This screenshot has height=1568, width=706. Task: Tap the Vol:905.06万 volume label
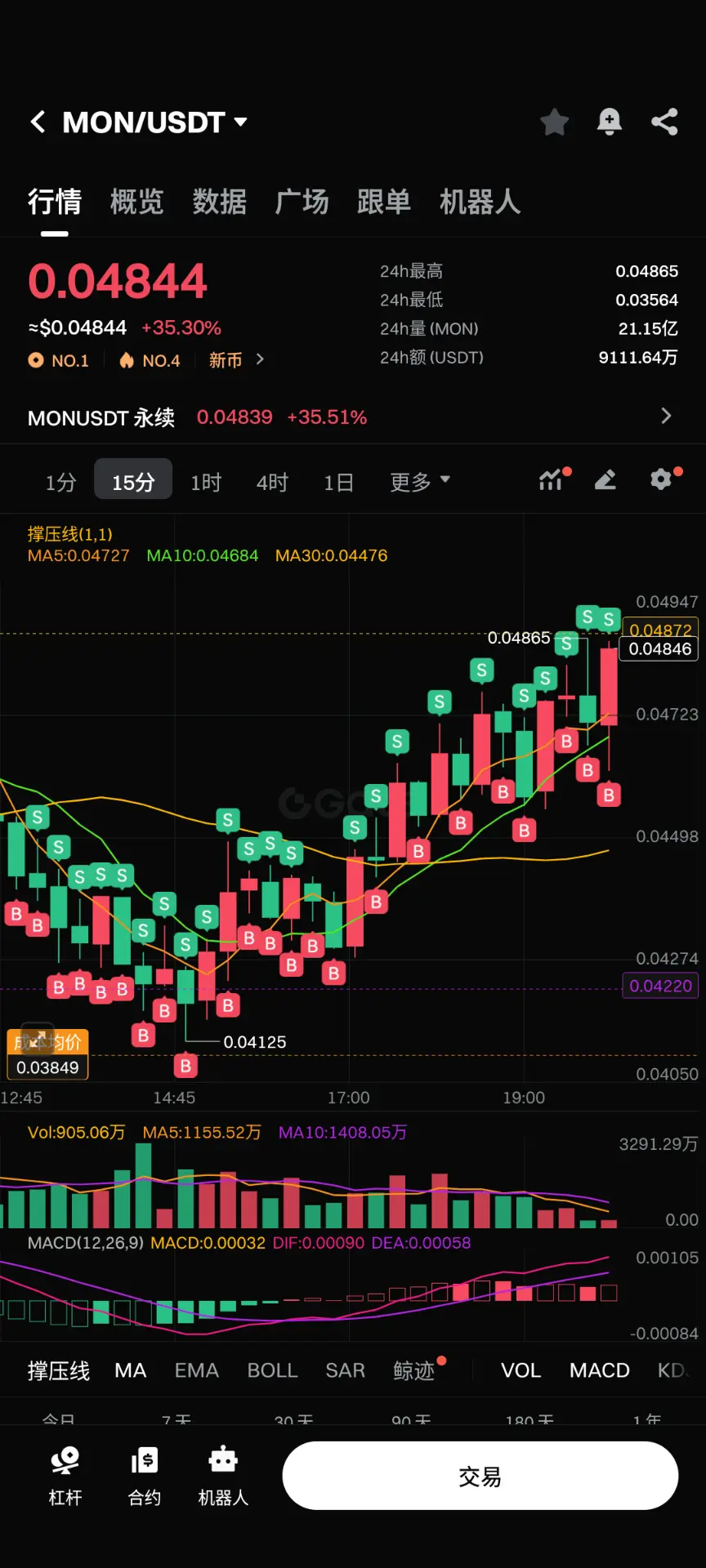pos(77,1133)
